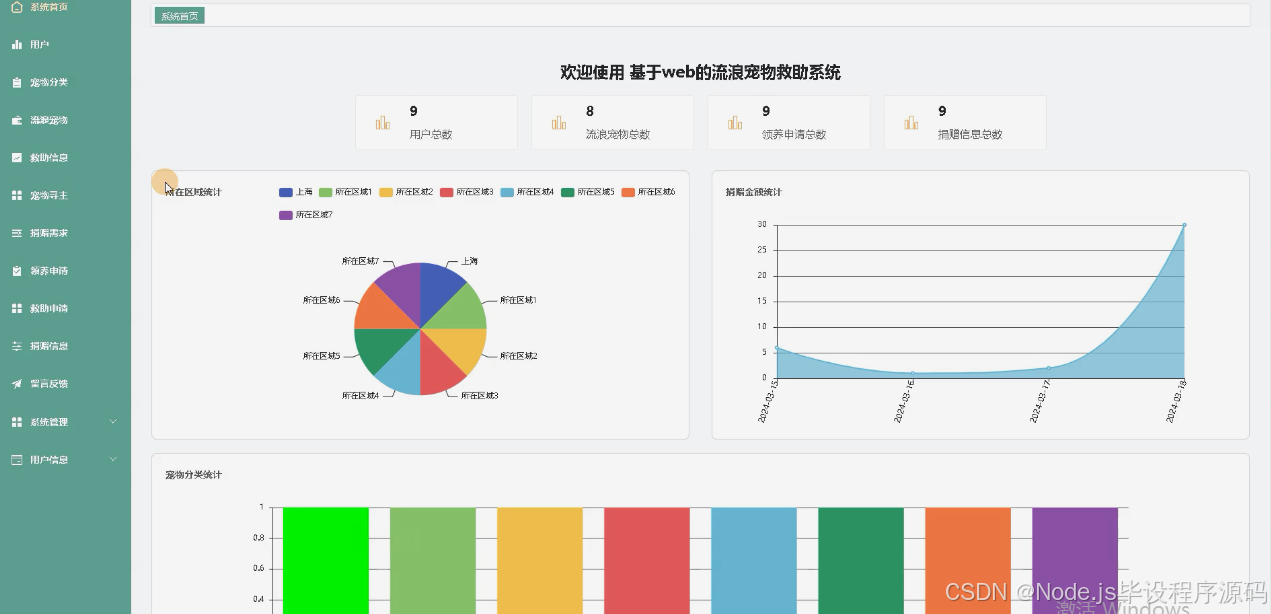
Task: Click the grid icon beside 系统管理
Action: (16, 422)
